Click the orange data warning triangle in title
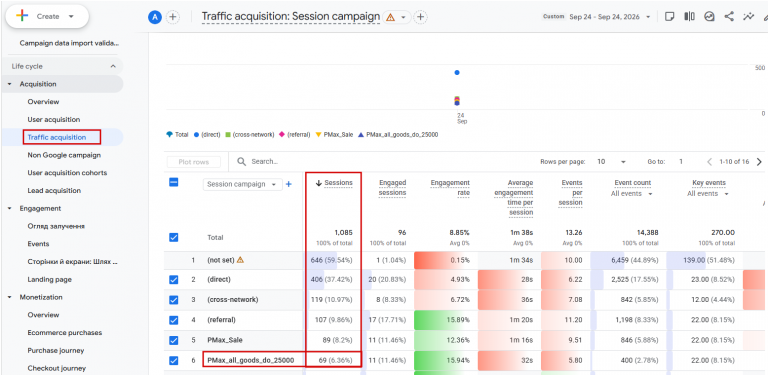Screen dimensions: 768x375 pos(390,17)
